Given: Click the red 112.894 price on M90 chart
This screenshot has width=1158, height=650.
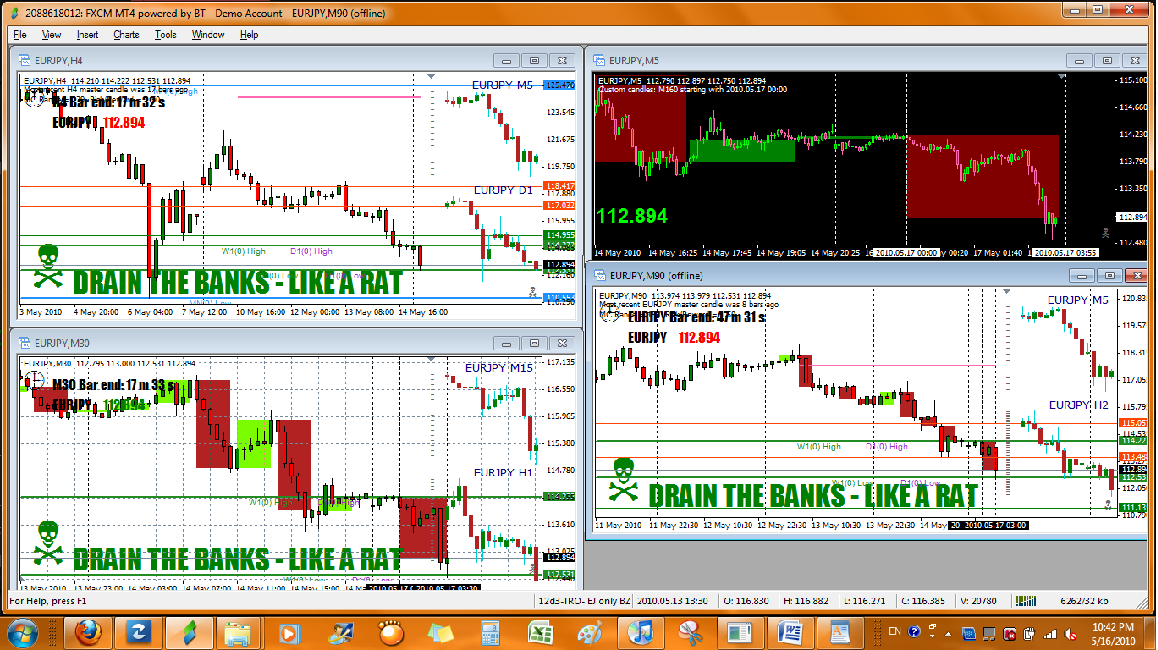Looking at the screenshot, I should click(699, 338).
